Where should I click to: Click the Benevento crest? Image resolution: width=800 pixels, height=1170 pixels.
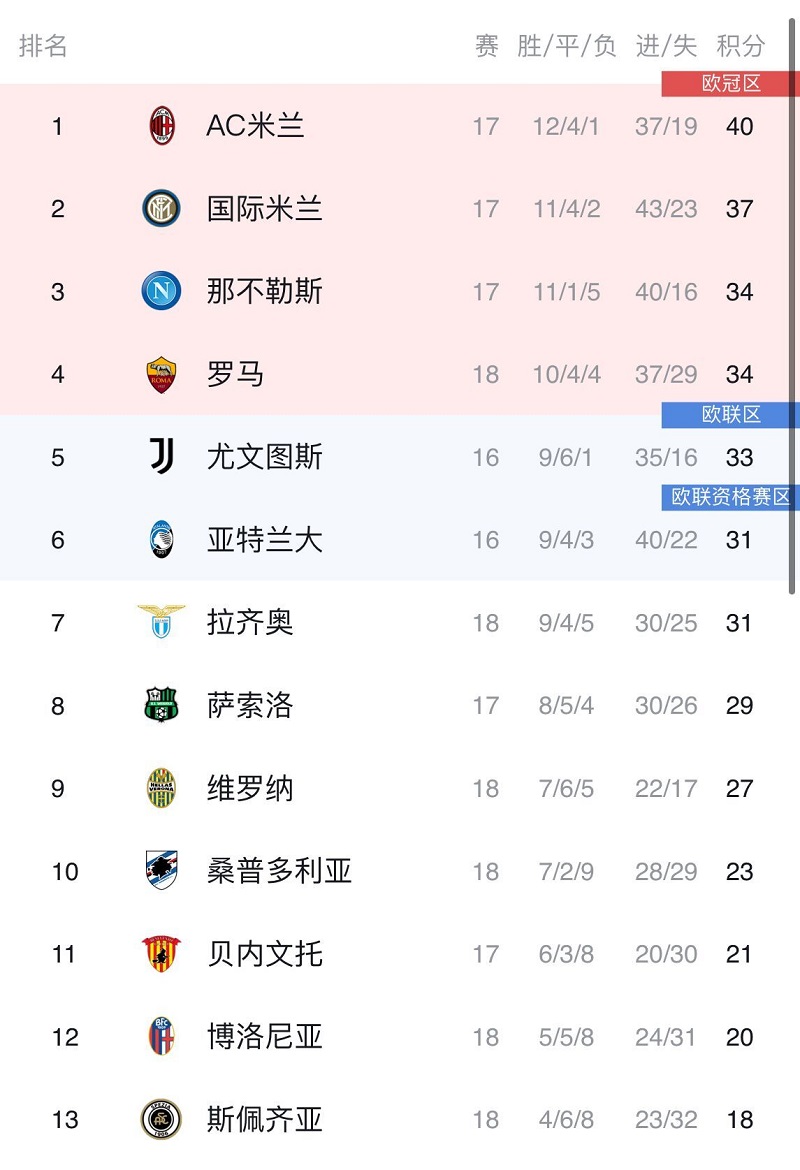161,954
